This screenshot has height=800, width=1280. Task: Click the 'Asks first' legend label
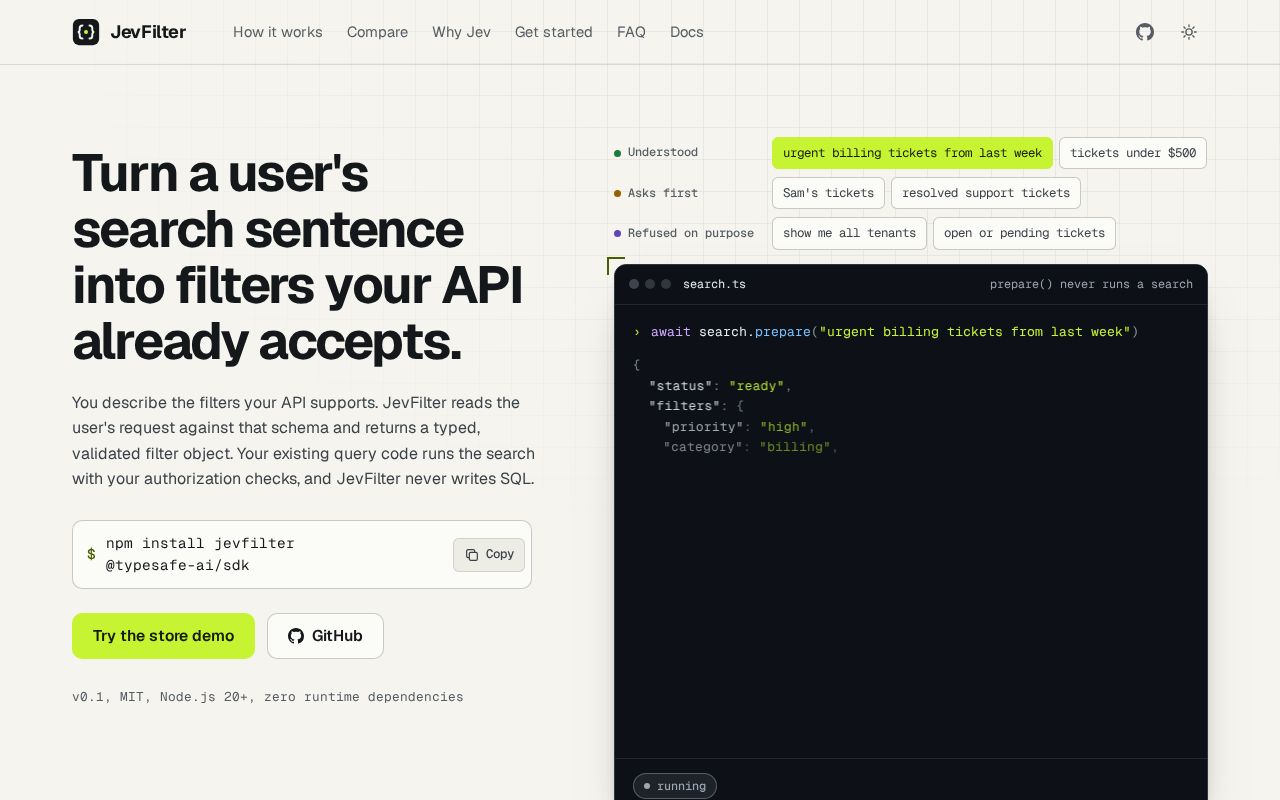(x=663, y=193)
